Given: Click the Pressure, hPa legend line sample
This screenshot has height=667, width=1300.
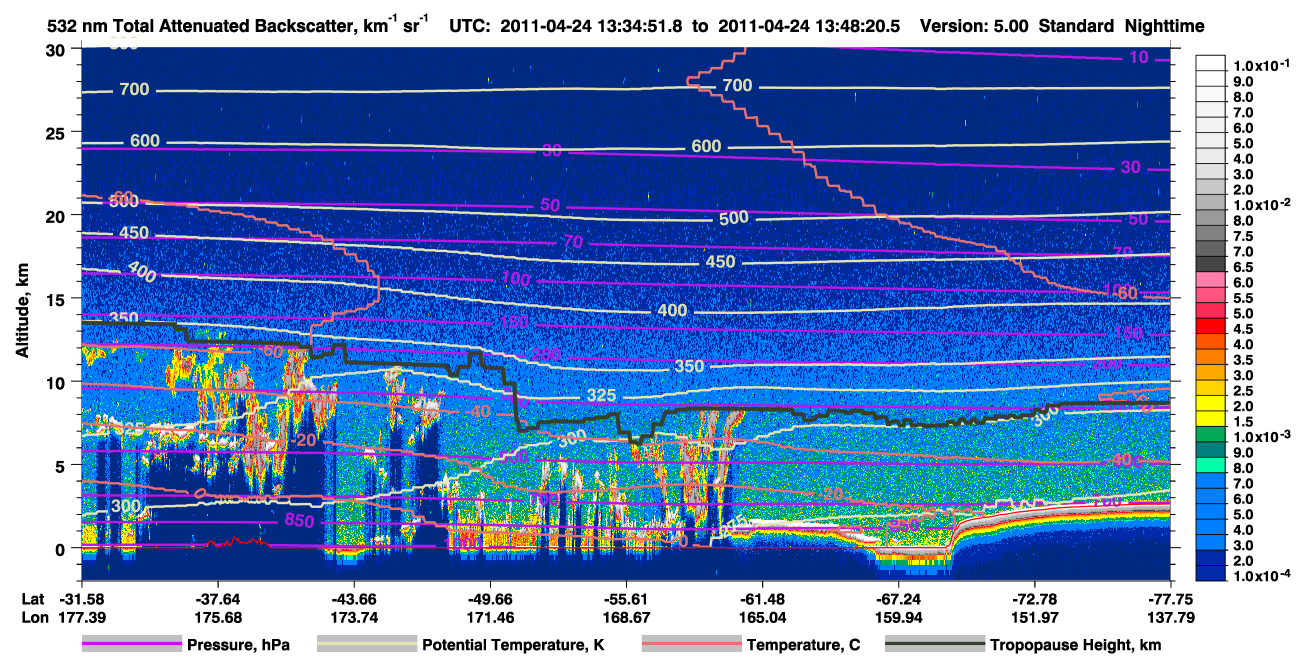Looking at the screenshot, I should tap(130, 645).
